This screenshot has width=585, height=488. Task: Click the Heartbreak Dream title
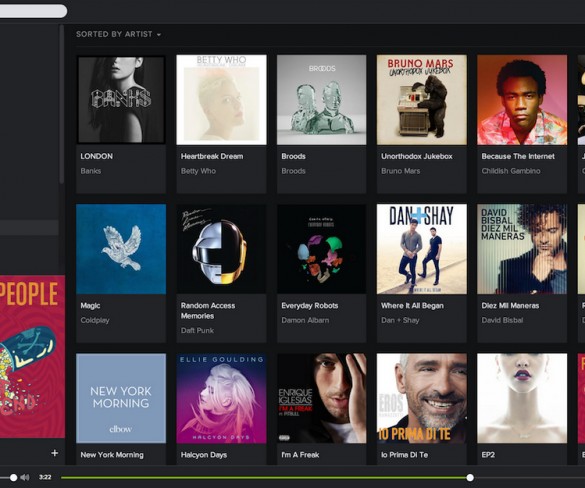coord(212,156)
